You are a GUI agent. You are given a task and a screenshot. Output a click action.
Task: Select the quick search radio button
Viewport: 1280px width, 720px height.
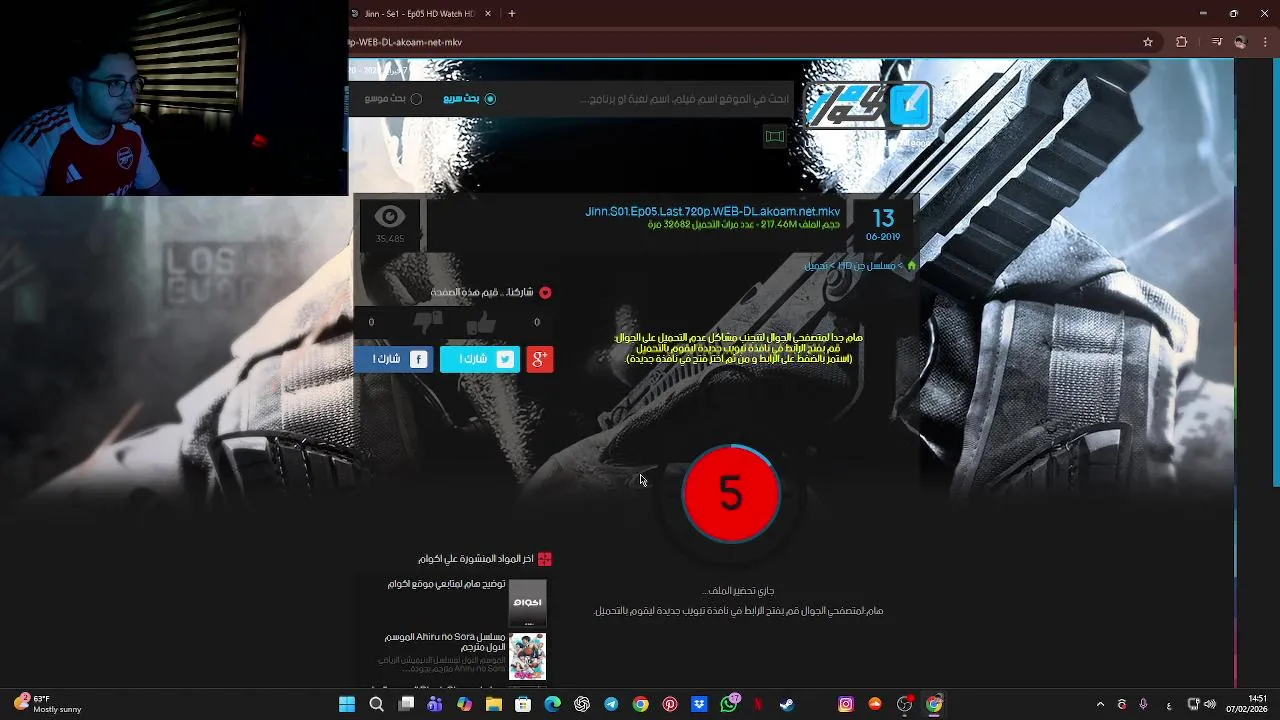(x=490, y=99)
